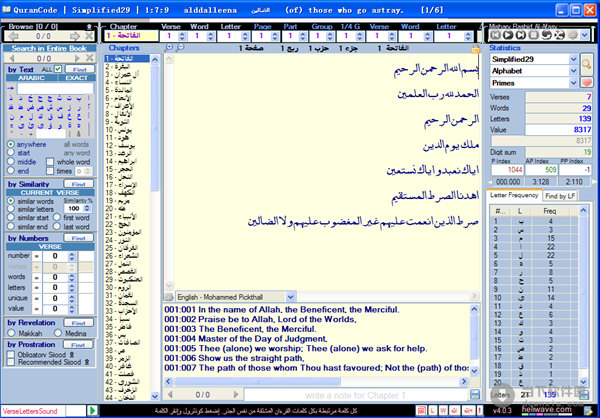Clear search results with X icon
The height and width of the screenshot is (418, 600).
pos(90,58)
